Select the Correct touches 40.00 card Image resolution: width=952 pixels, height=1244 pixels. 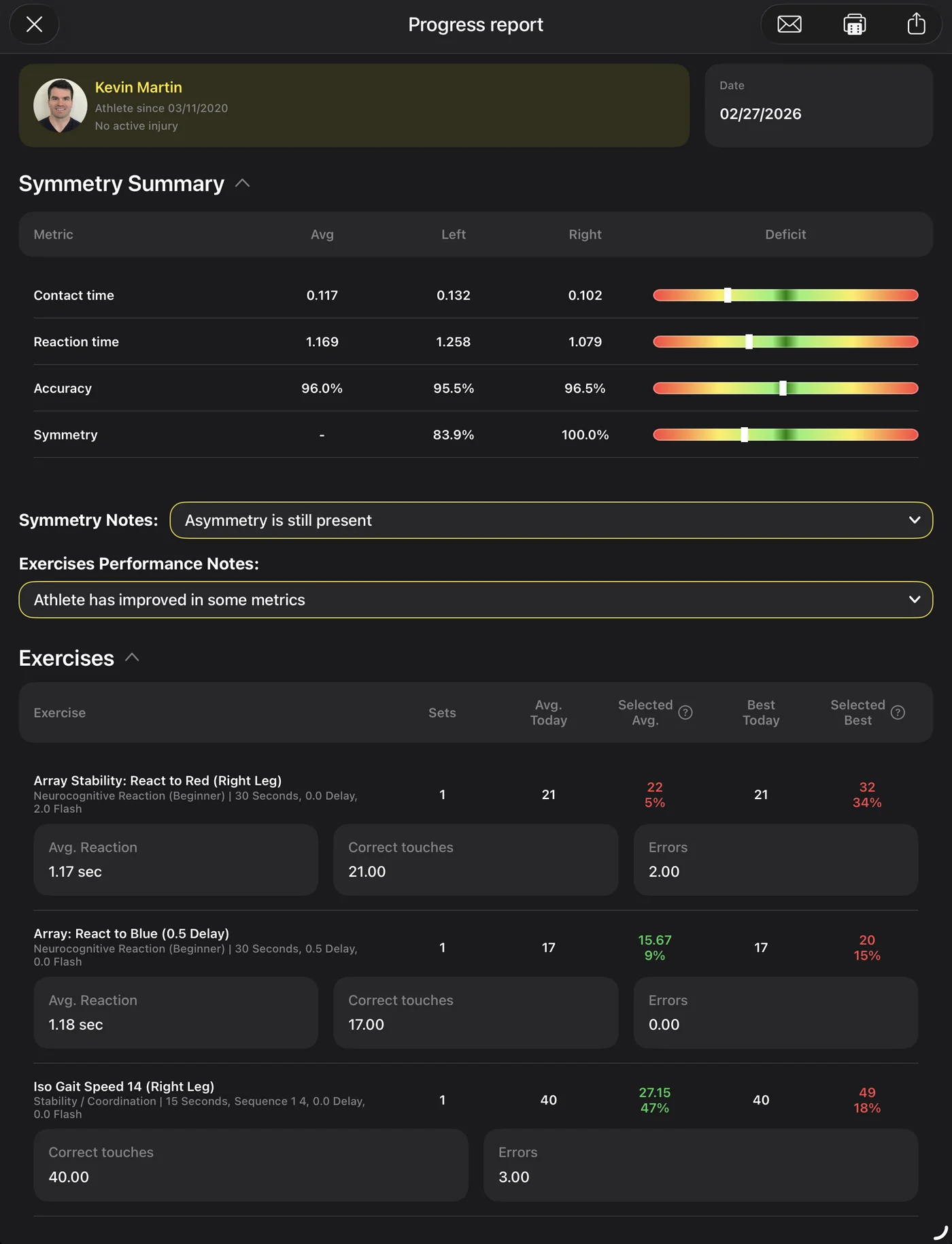[x=251, y=1165]
